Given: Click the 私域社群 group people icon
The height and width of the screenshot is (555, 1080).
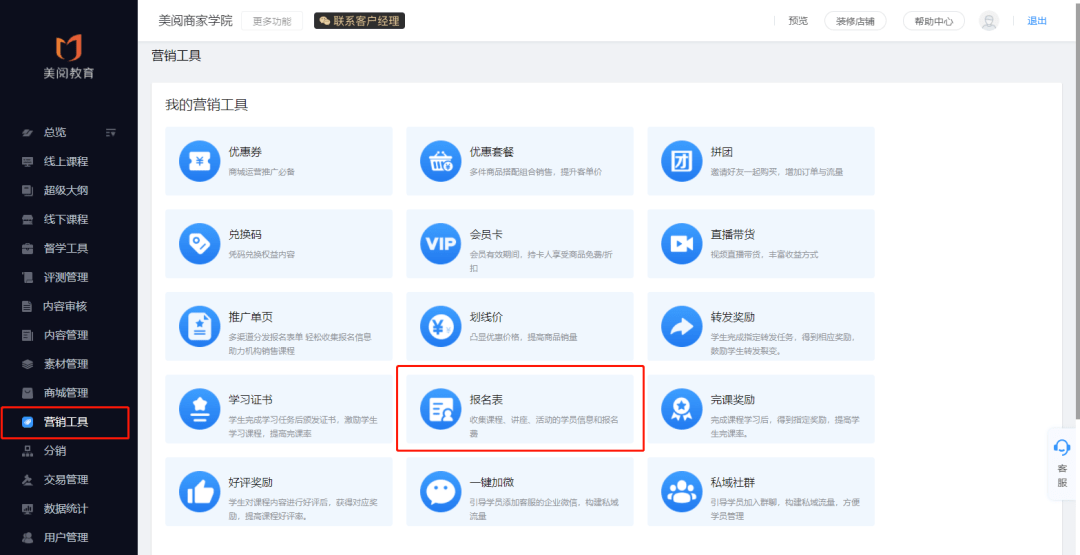Looking at the screenshot, I should point(682,492).
